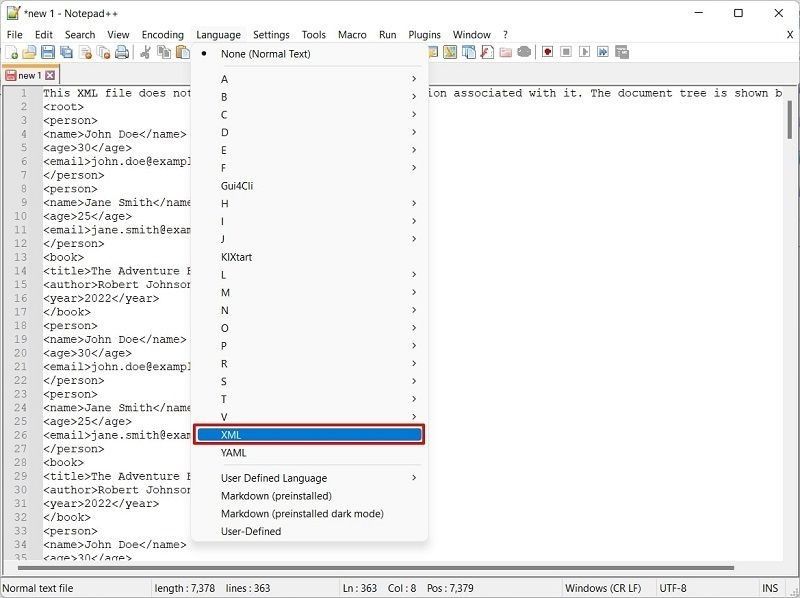The image size is (800, 598).
Task: Choose Gui4Cli from language list
Action: pos(309,186)
